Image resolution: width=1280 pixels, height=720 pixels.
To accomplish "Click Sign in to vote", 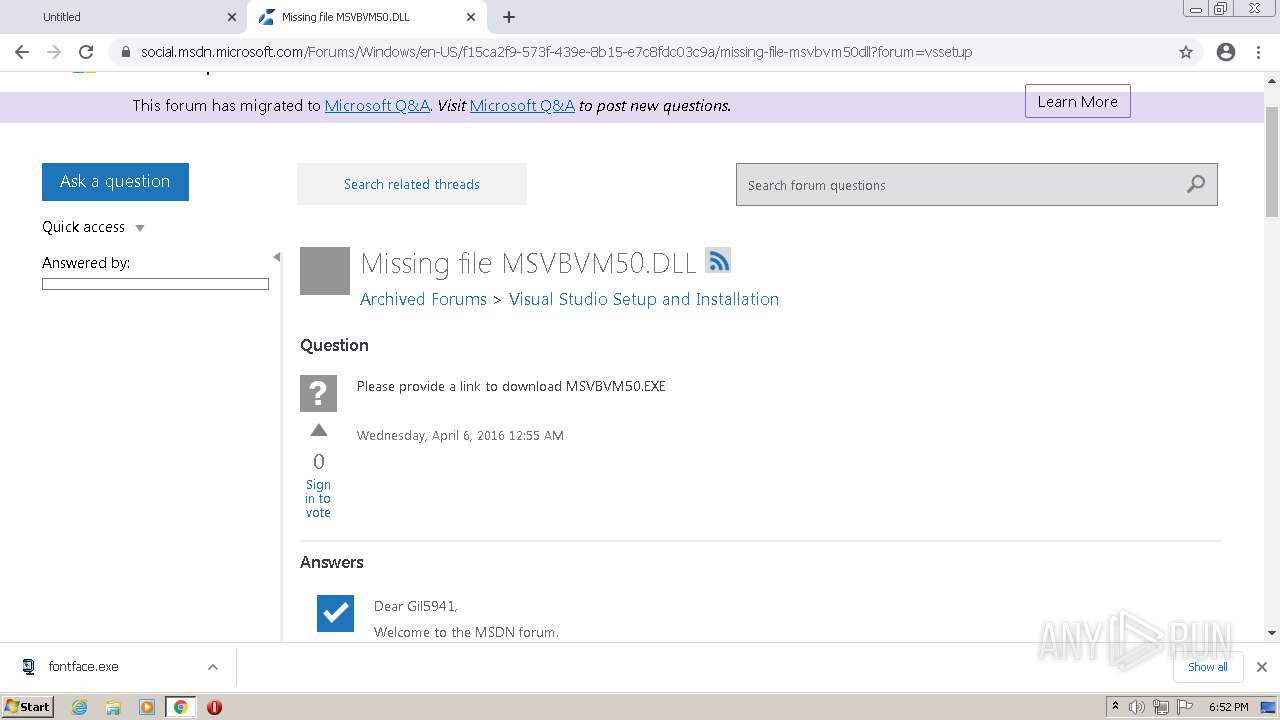I will coord(318,498).
